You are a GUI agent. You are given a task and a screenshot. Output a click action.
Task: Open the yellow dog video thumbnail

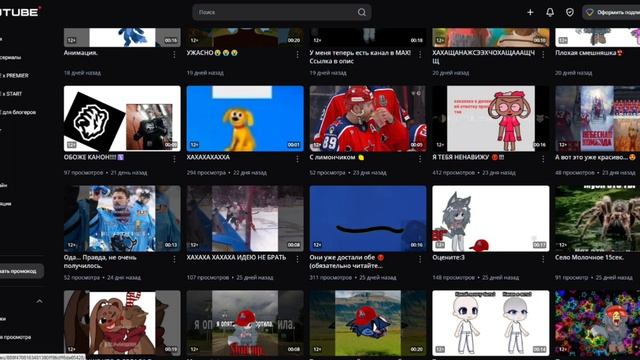tap(245, 118)
